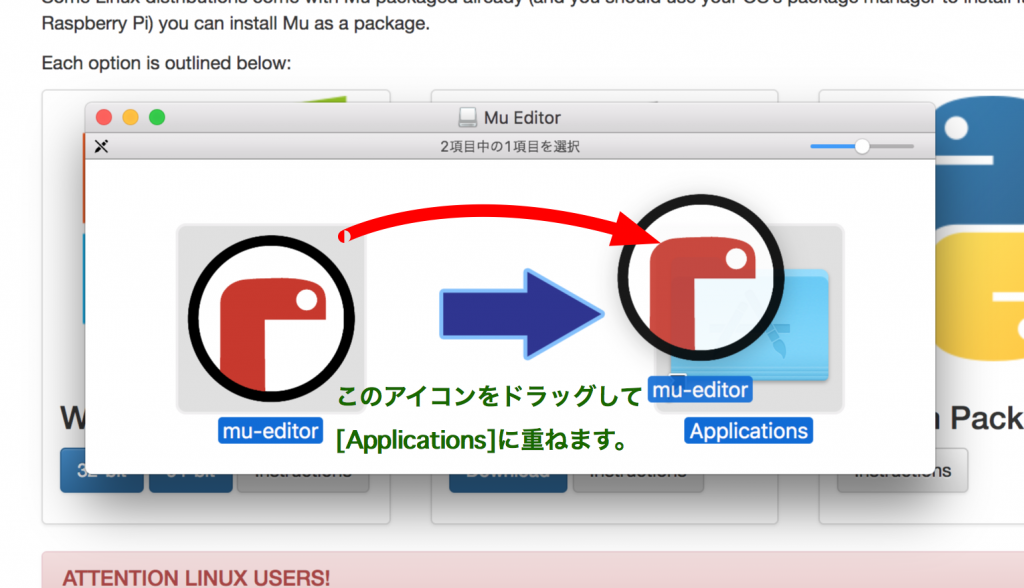Click the rightmost Instructions button on the web page
Image resolution: width=1024 pixels, height=588 pixels.
903,470
